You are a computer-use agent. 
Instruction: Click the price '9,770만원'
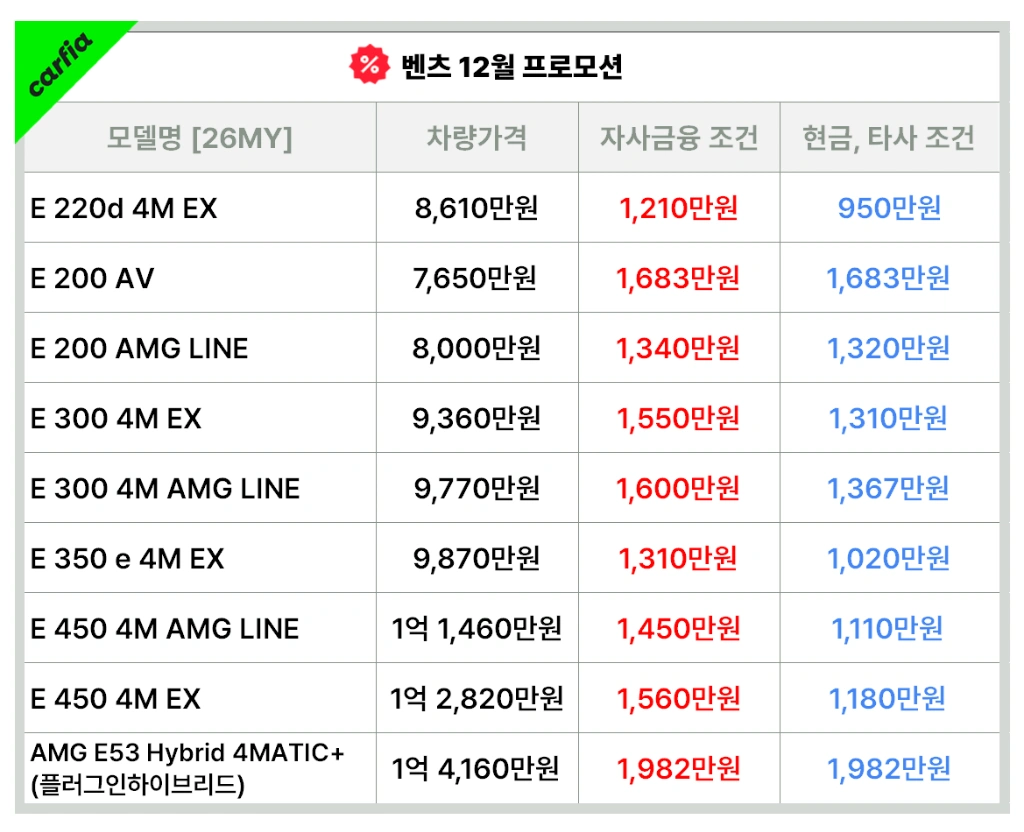pos(477,488)
